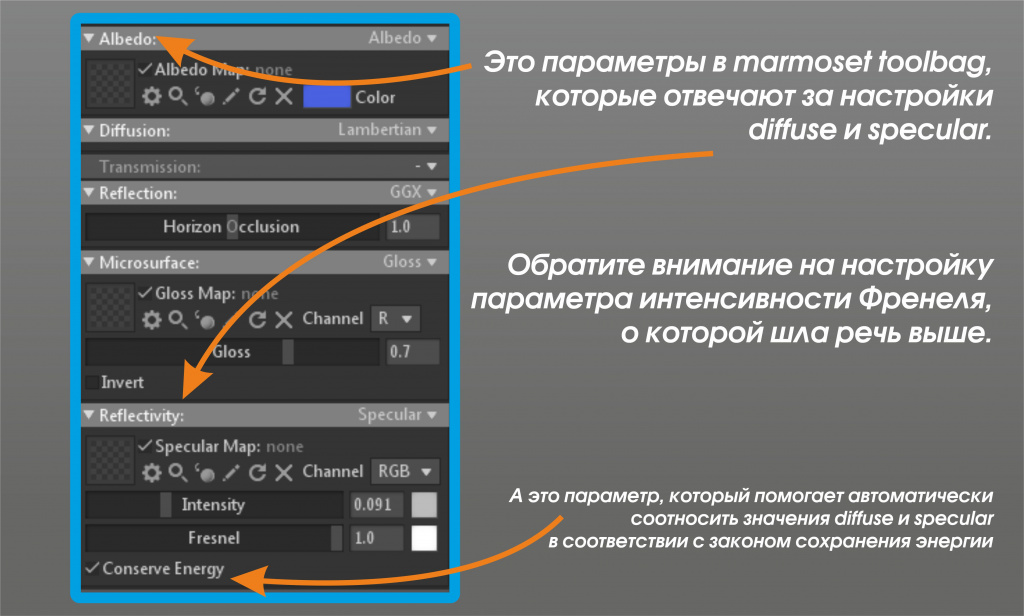The height and width of the screenshot is (616, 1024).
Task: Clear Gloss Map with X icon
Action: pos(283,319)
